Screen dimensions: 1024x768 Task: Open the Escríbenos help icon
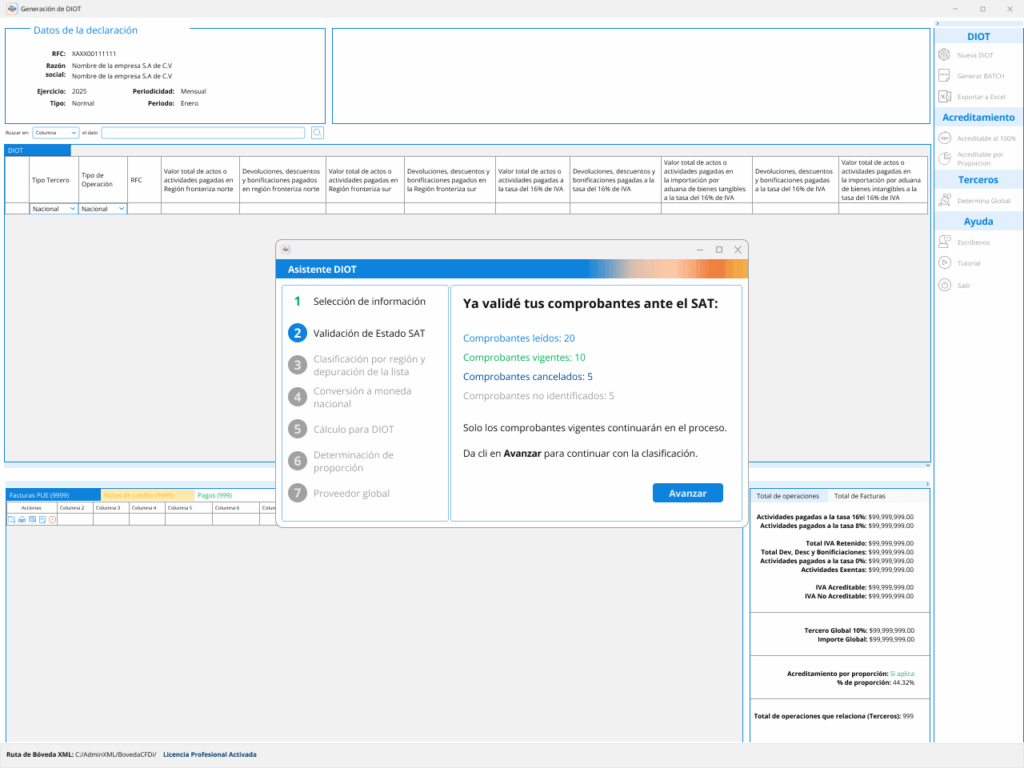[x=944, y=242]
